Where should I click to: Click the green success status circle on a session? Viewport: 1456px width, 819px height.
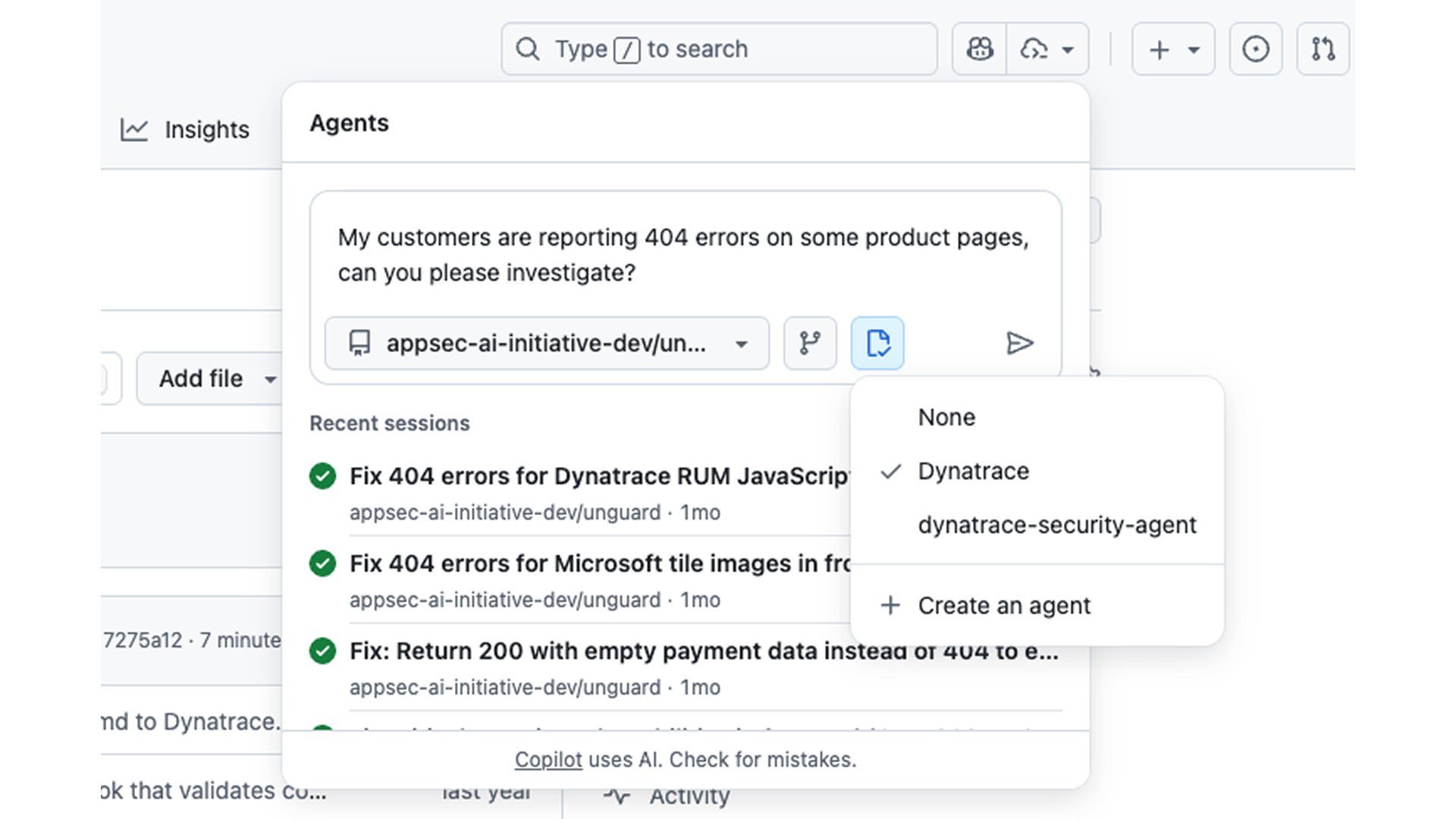323,475
